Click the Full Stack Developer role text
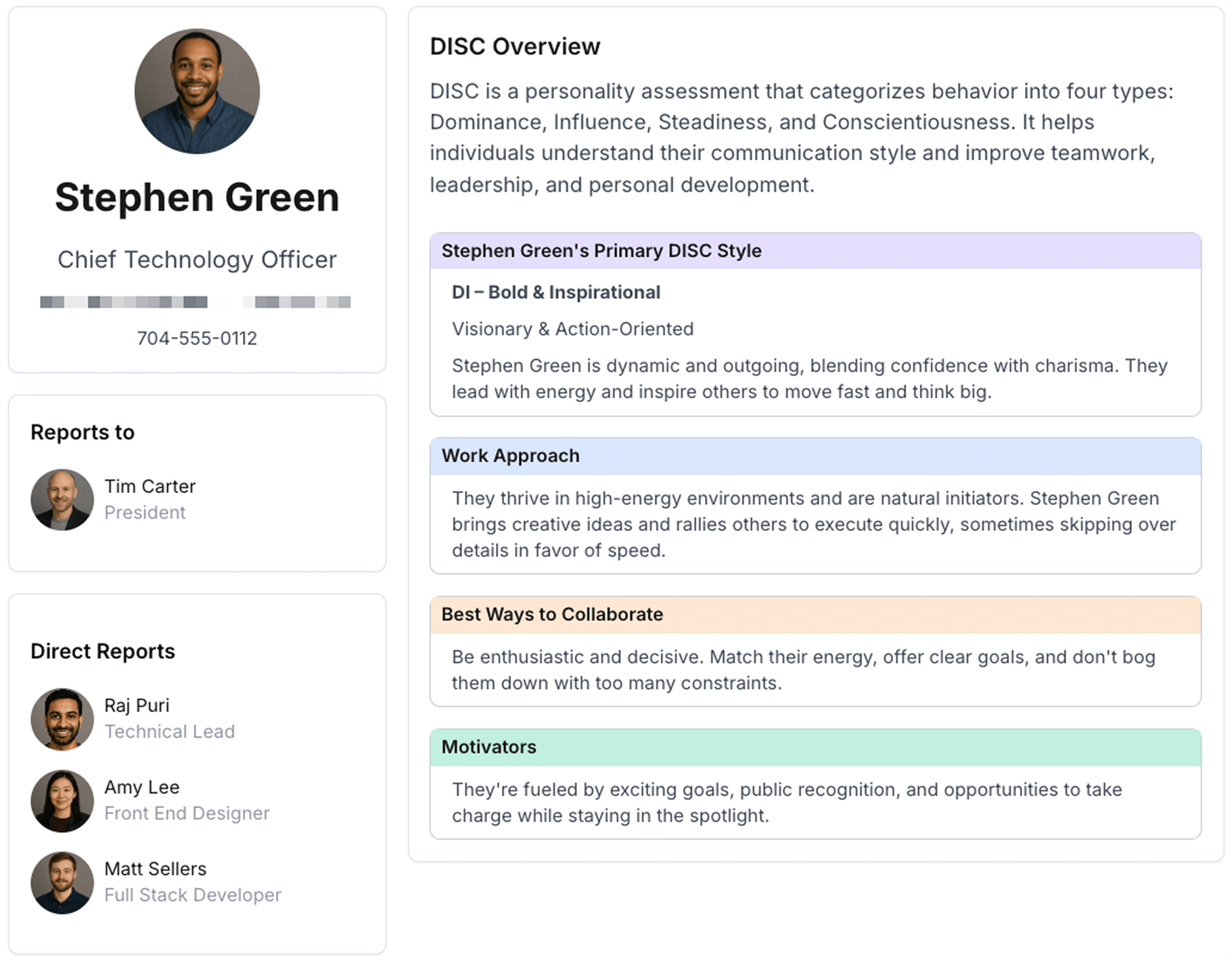This screenshot has height=963, width=1232. pos(192,895)
